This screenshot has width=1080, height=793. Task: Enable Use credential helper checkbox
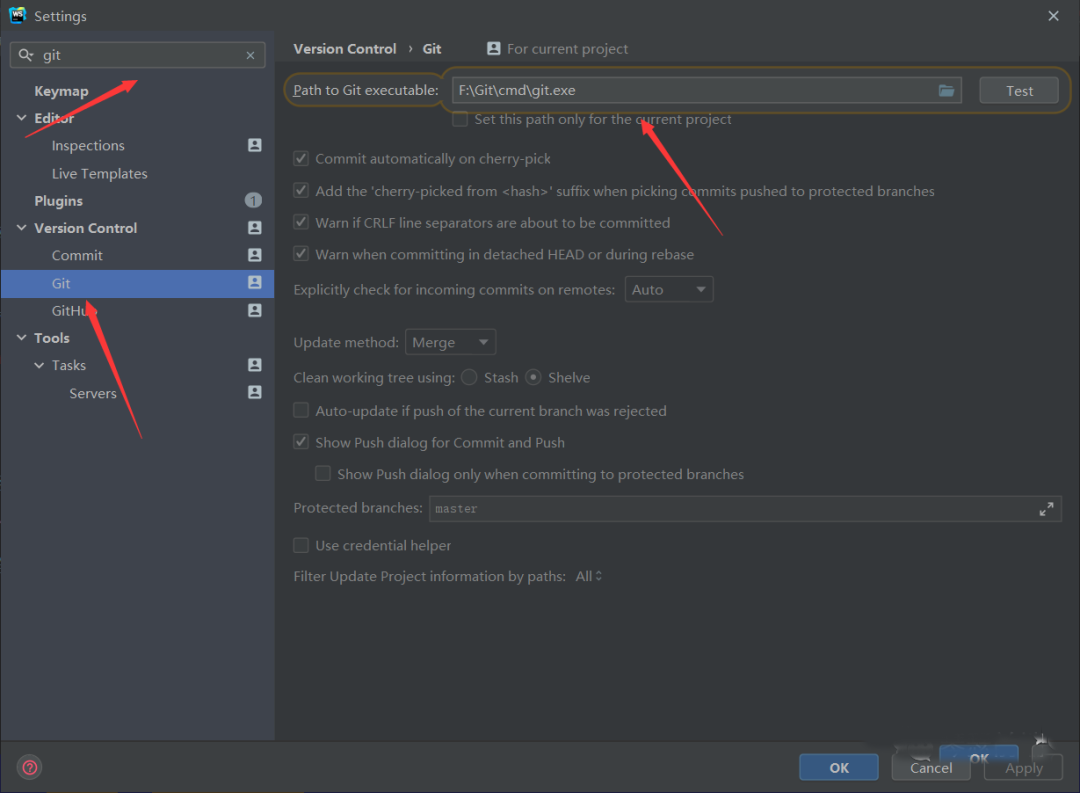point(301,545)
